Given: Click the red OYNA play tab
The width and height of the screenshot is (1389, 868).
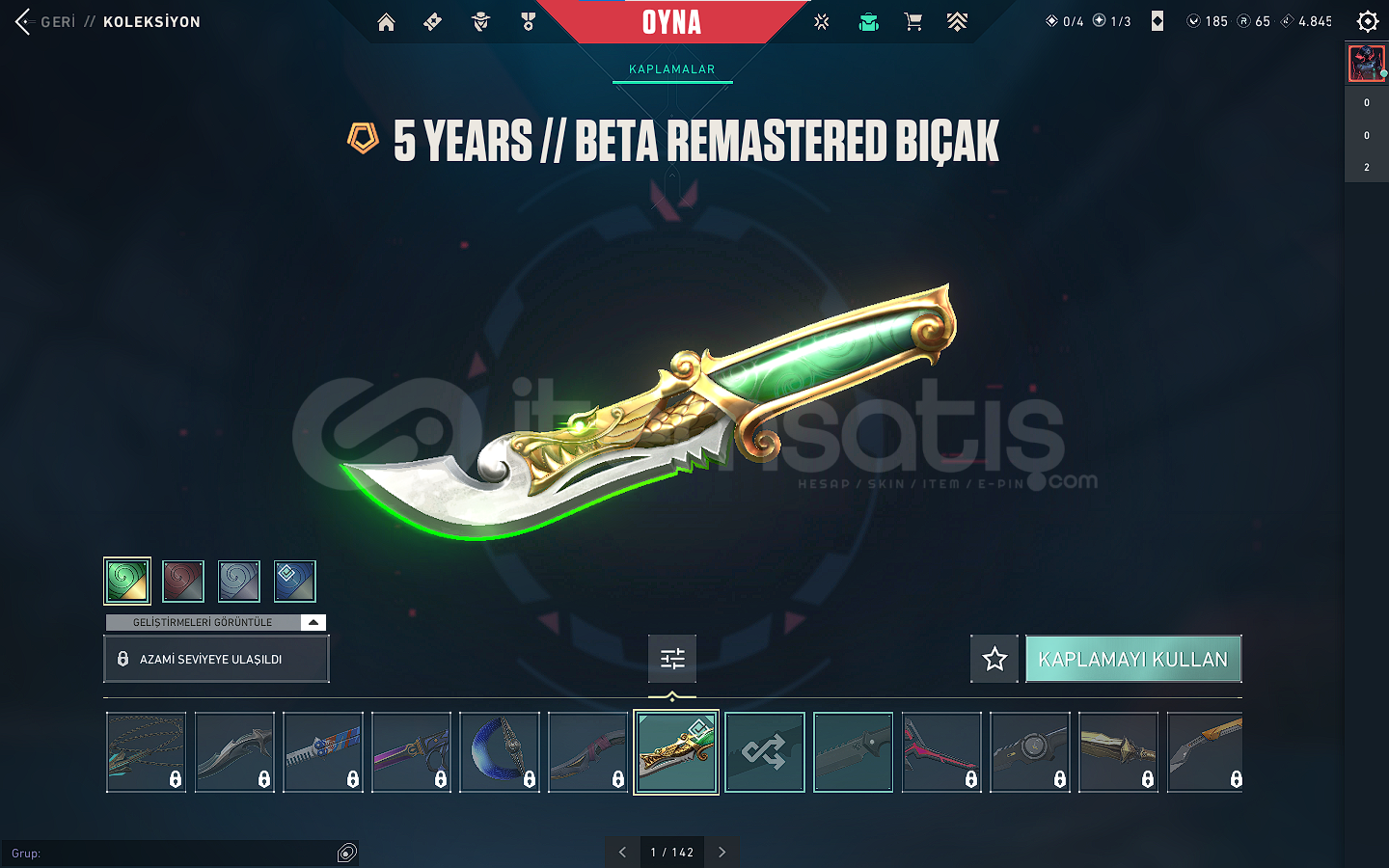Looking at the screenshot, I should pos(672,22).
